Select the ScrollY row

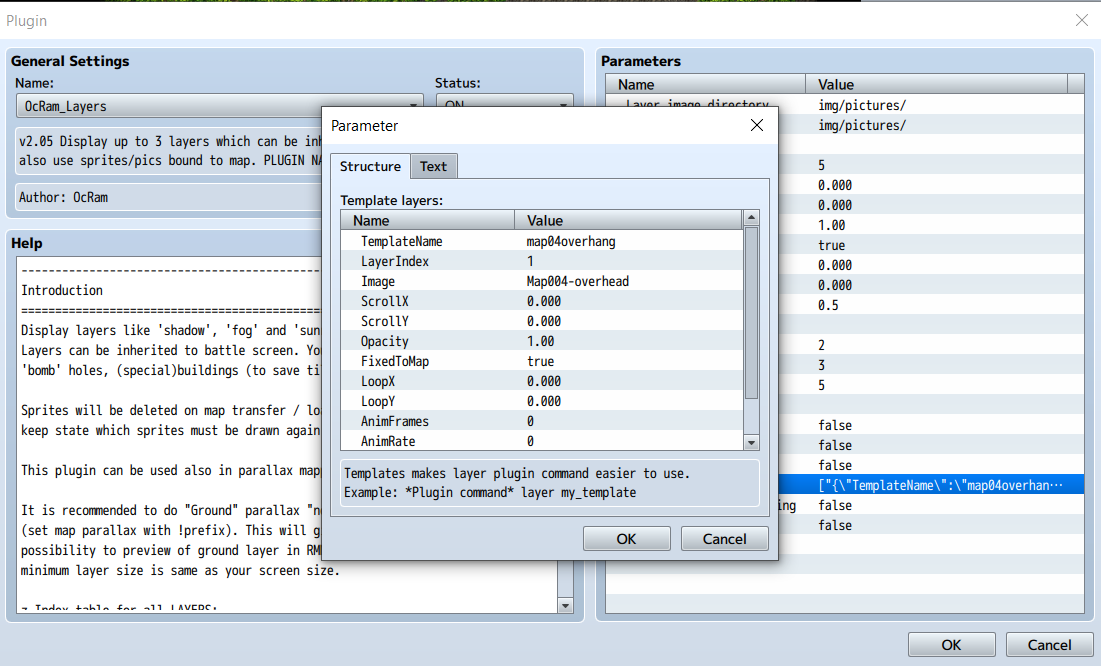[x=541, y=321]
